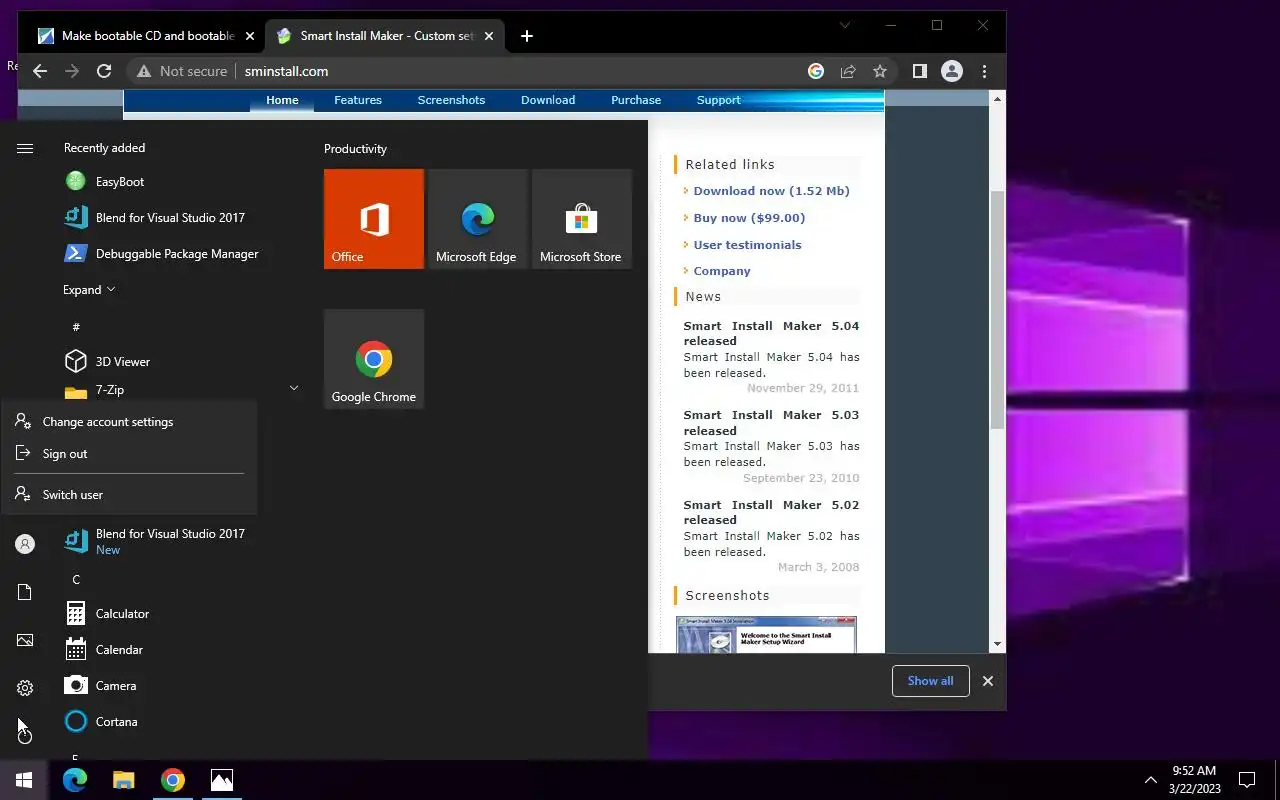Click the taskbar clock showing 9:52 AM

tap(1194, 780)
